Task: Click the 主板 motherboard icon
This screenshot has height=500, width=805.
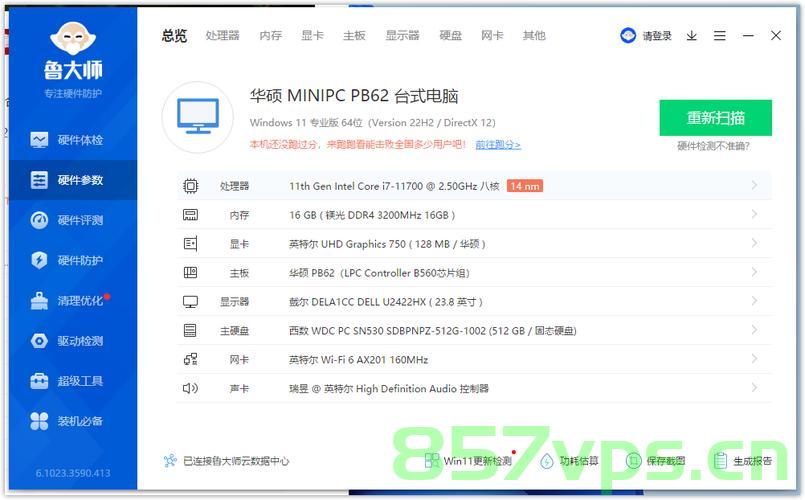Action: click(x=190, y=273)
